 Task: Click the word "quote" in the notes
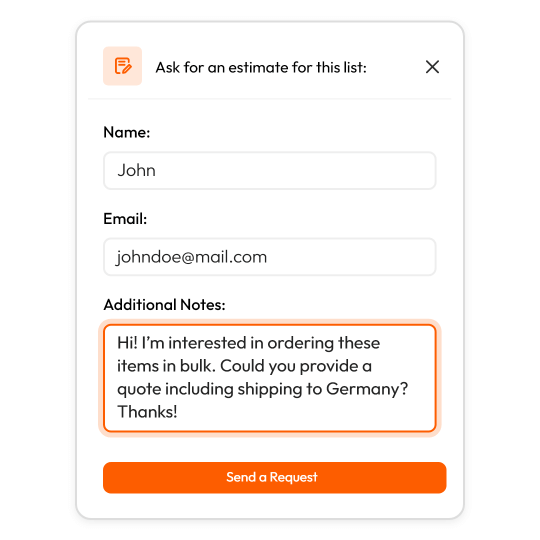(x=139, y=390)
